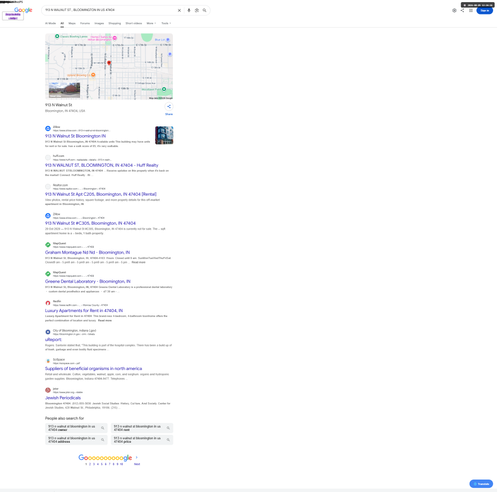Open the Jewish Periodicals result
The height and width of the screenshot is (492, 500).
[63, 398]
